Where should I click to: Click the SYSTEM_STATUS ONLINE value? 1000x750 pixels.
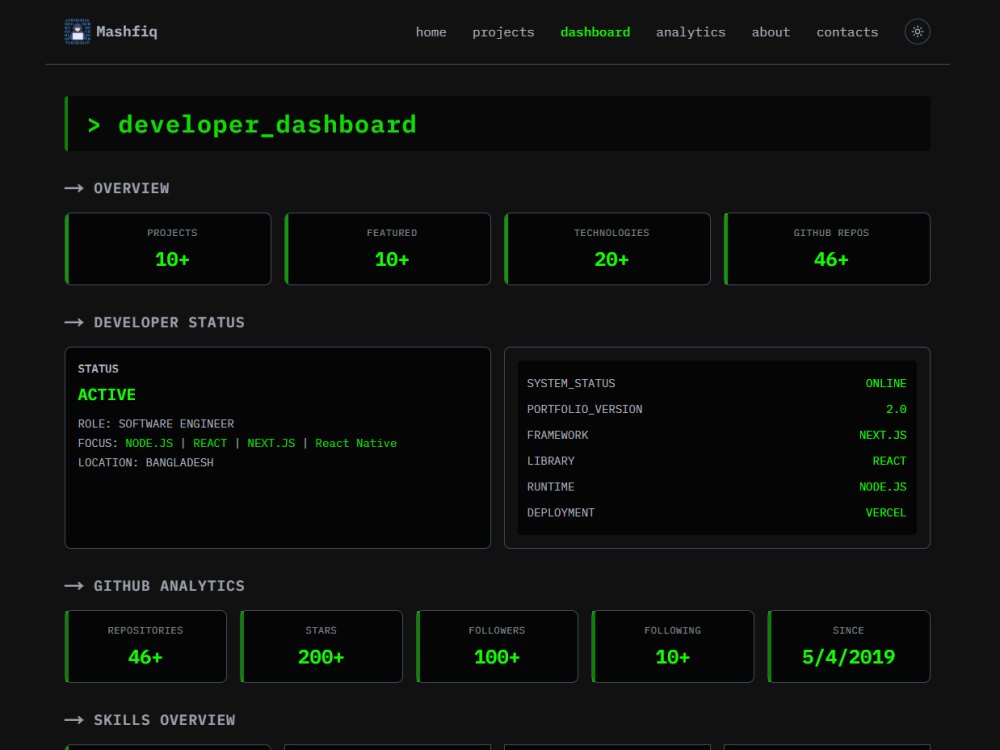pyautogui.click(x=886, y=383)
